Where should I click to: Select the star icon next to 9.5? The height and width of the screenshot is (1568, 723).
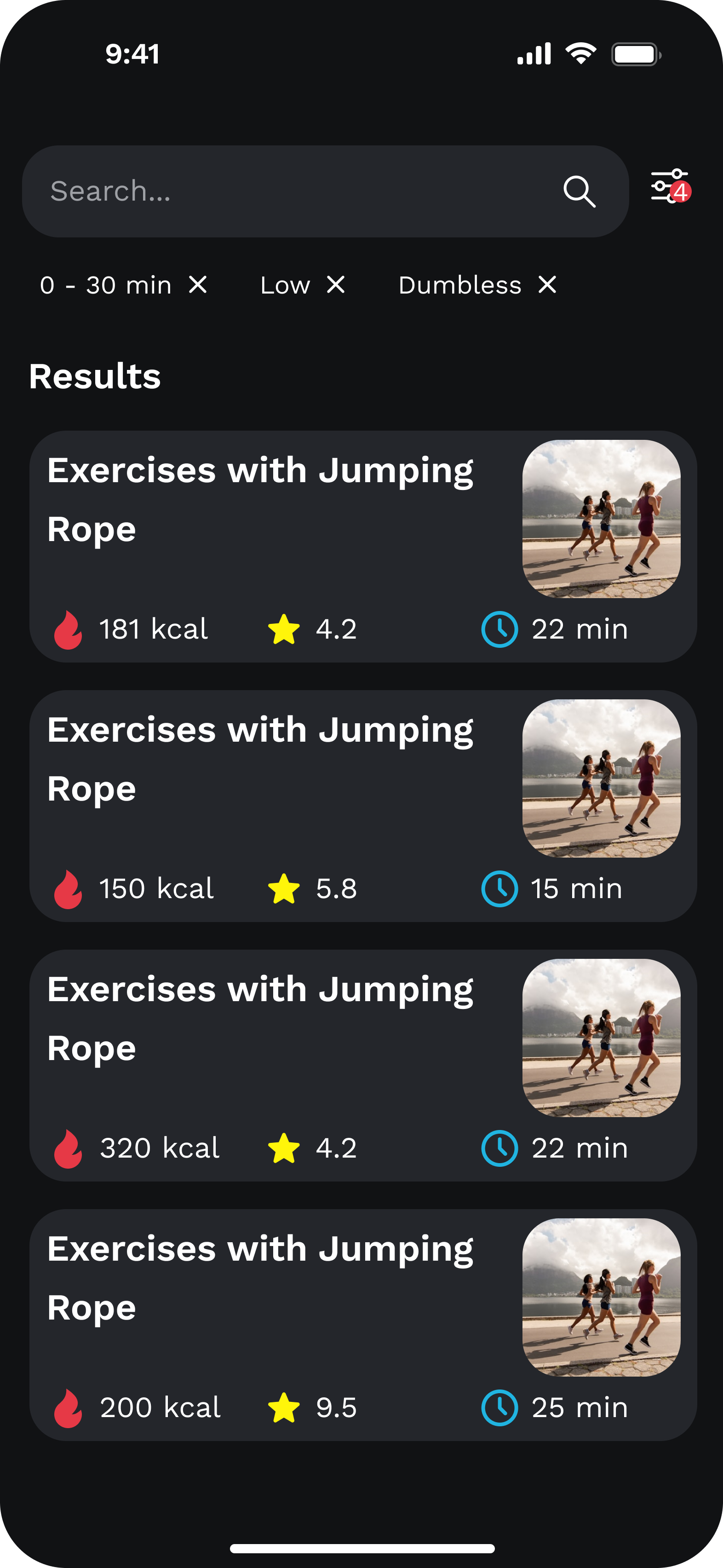(x=285, y=1407)
